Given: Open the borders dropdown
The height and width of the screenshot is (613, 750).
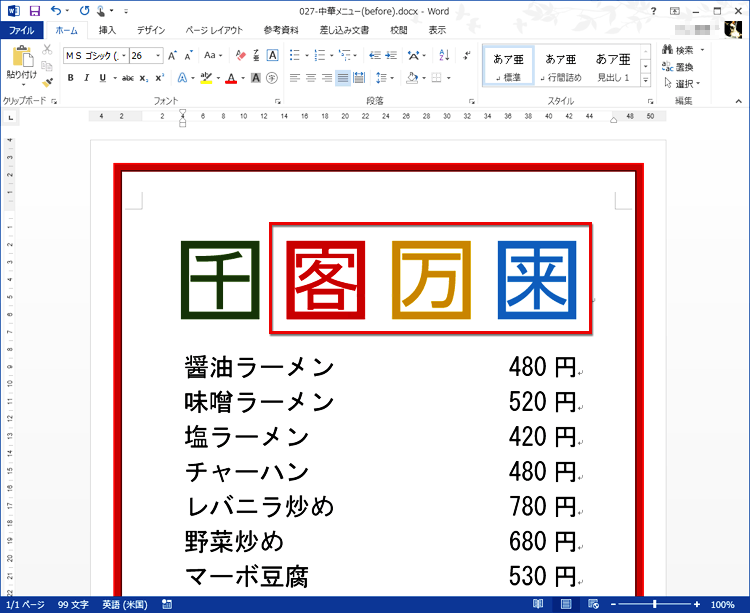Looking at the screenshot, I should tap(448, 78).
